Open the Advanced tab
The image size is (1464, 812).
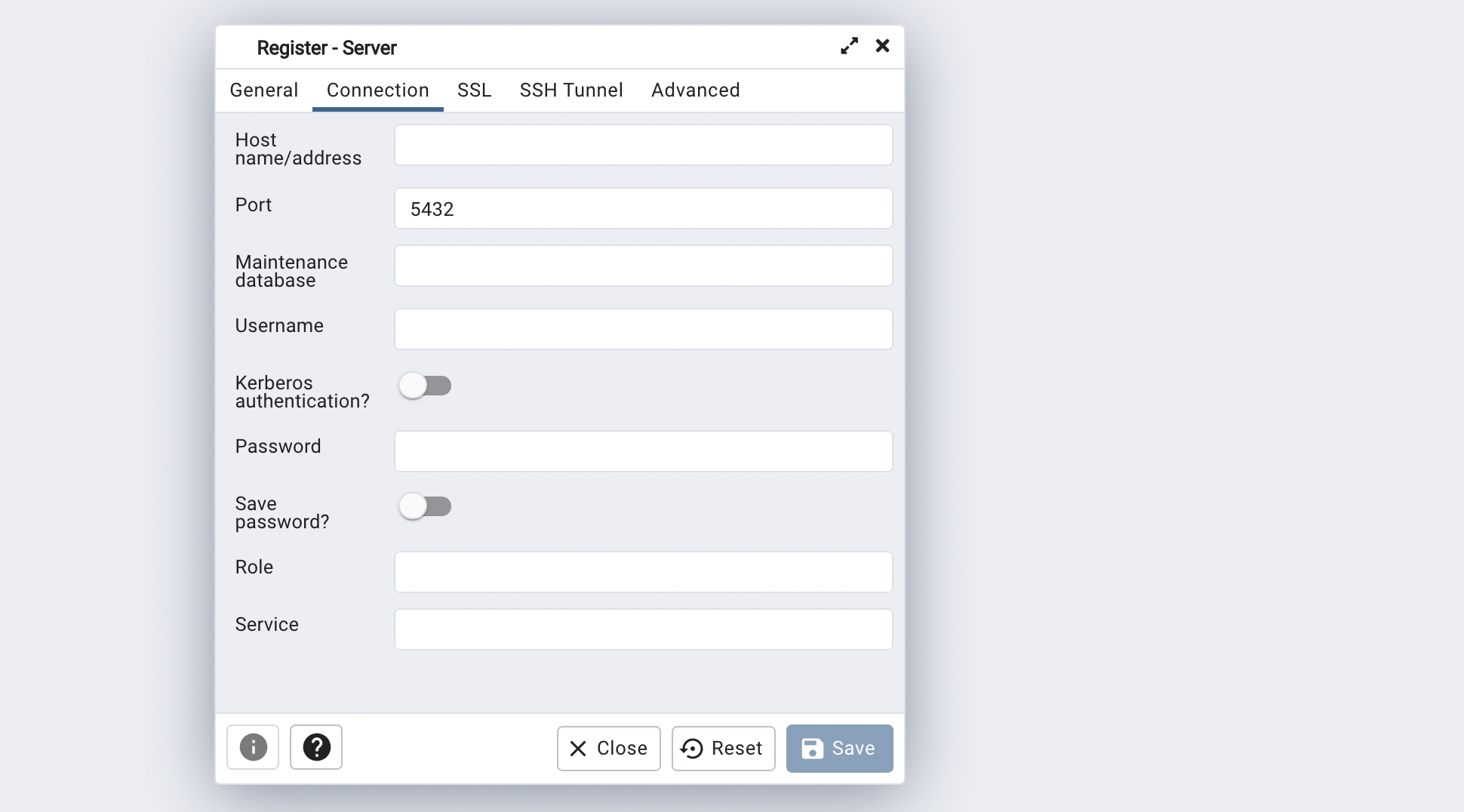pos(695,91)
